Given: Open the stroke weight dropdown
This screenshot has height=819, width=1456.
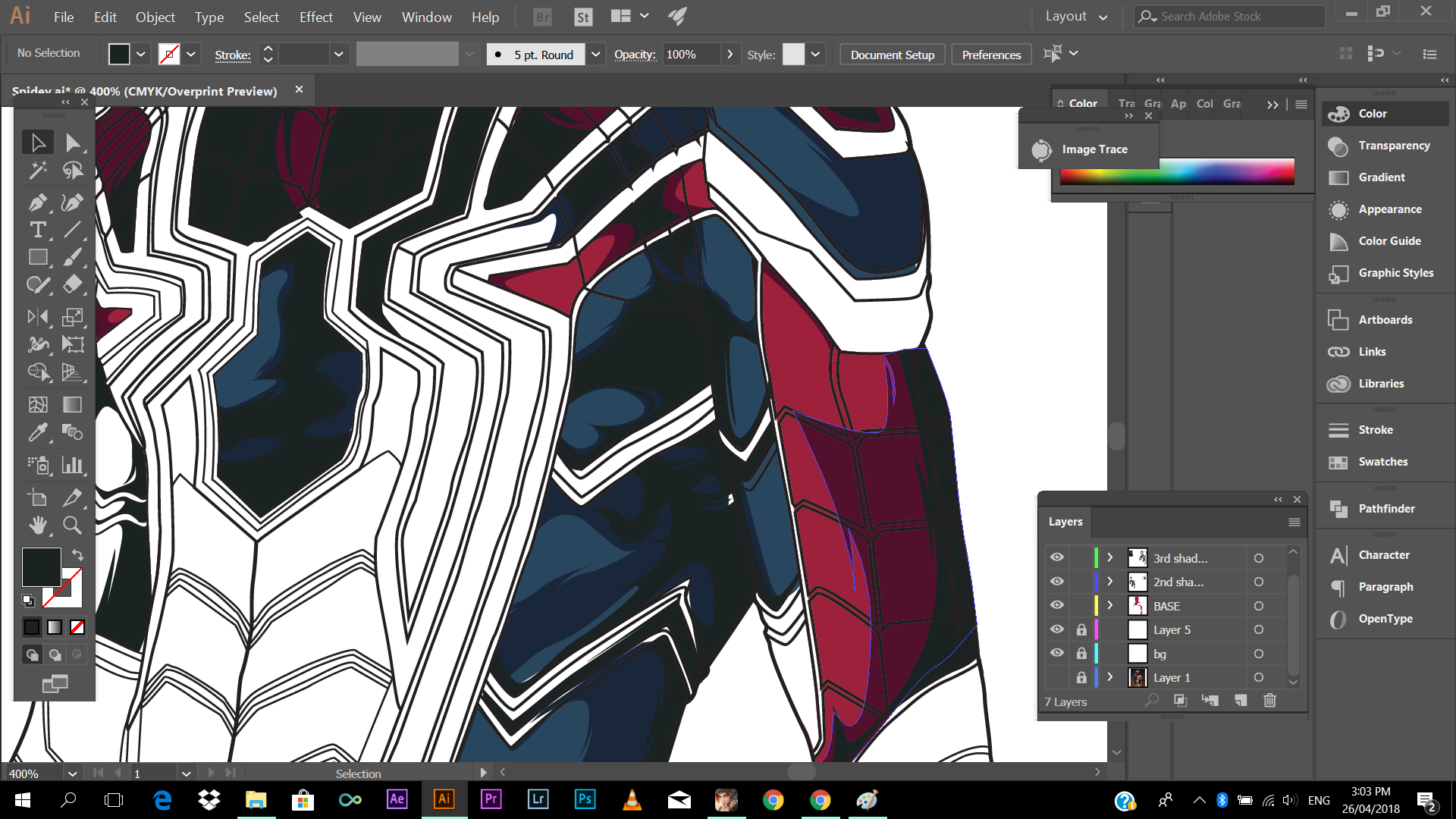Looking at the screenshot, I should point(339,54).
